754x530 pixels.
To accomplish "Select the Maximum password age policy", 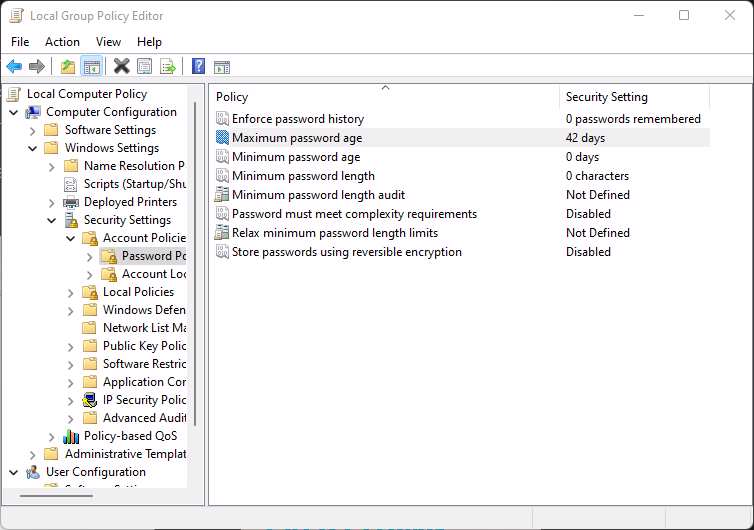I will click(x=297, y=138).
